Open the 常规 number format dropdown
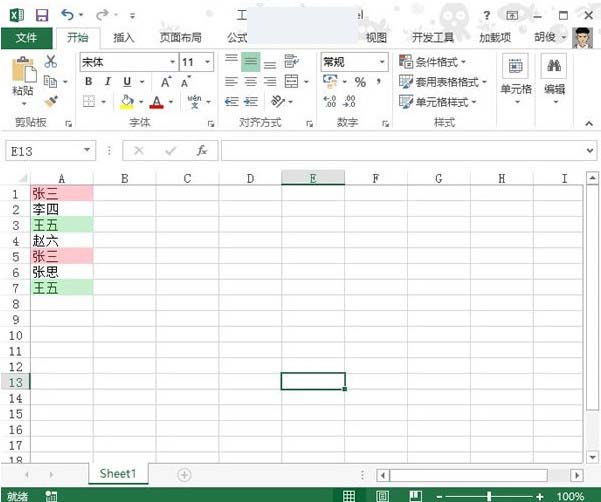 click(x=382, y=62)
